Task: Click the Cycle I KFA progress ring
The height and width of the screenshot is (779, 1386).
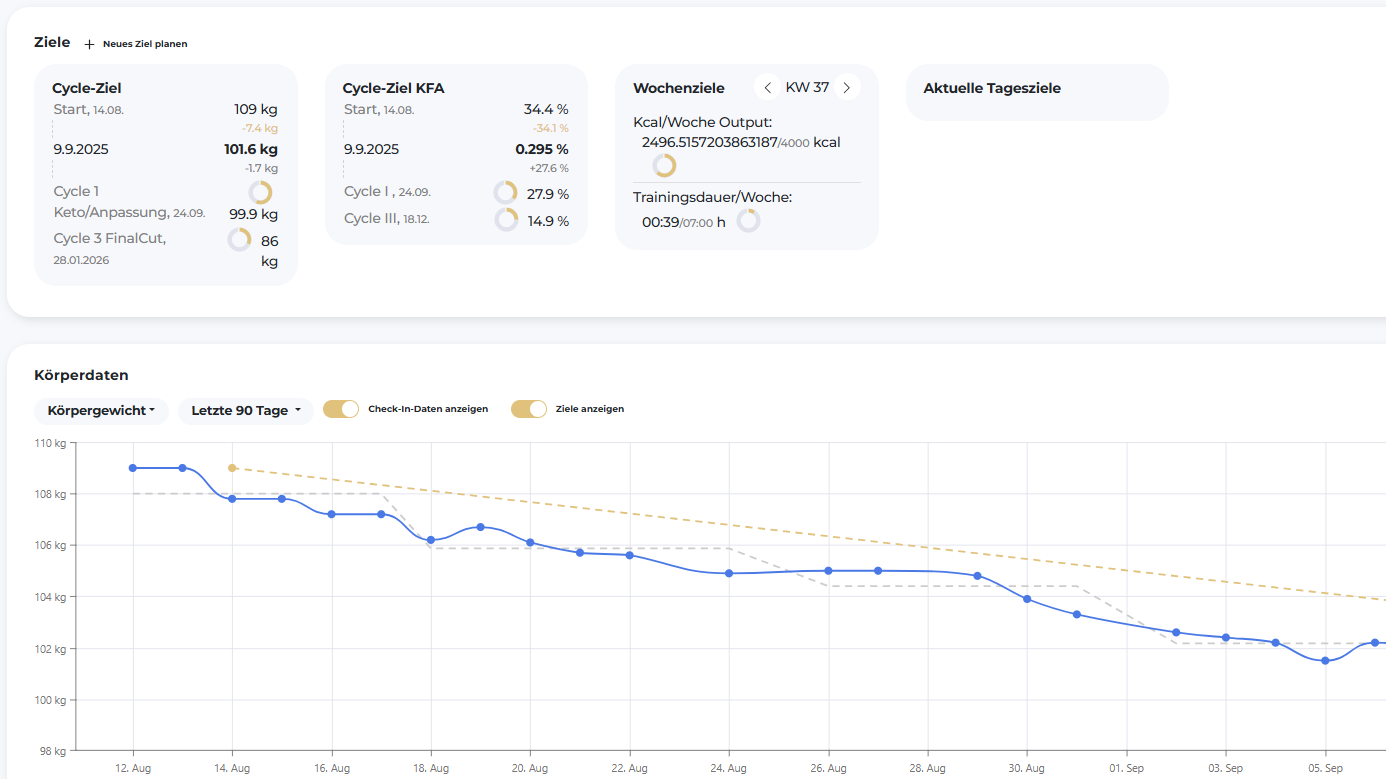Action: point(506,193)
